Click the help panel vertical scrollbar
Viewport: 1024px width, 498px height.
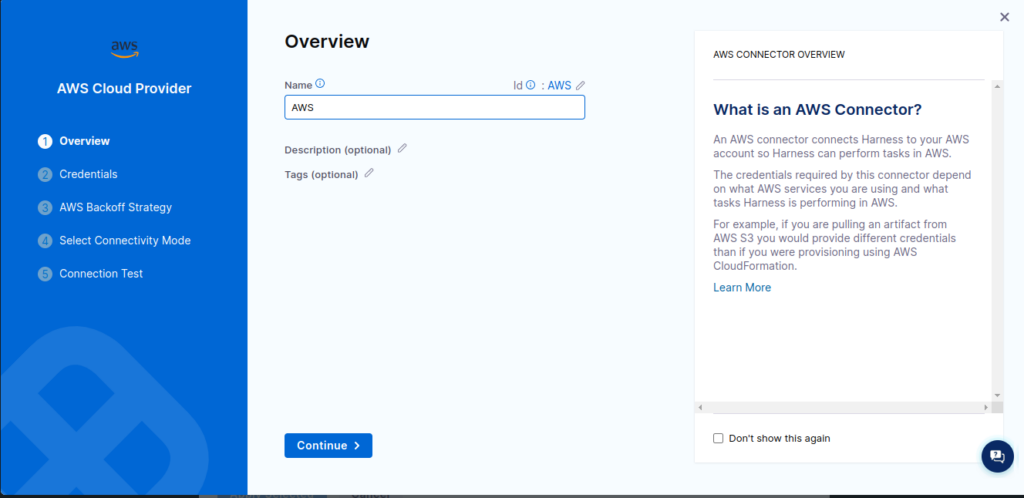[x=996, y=240]
